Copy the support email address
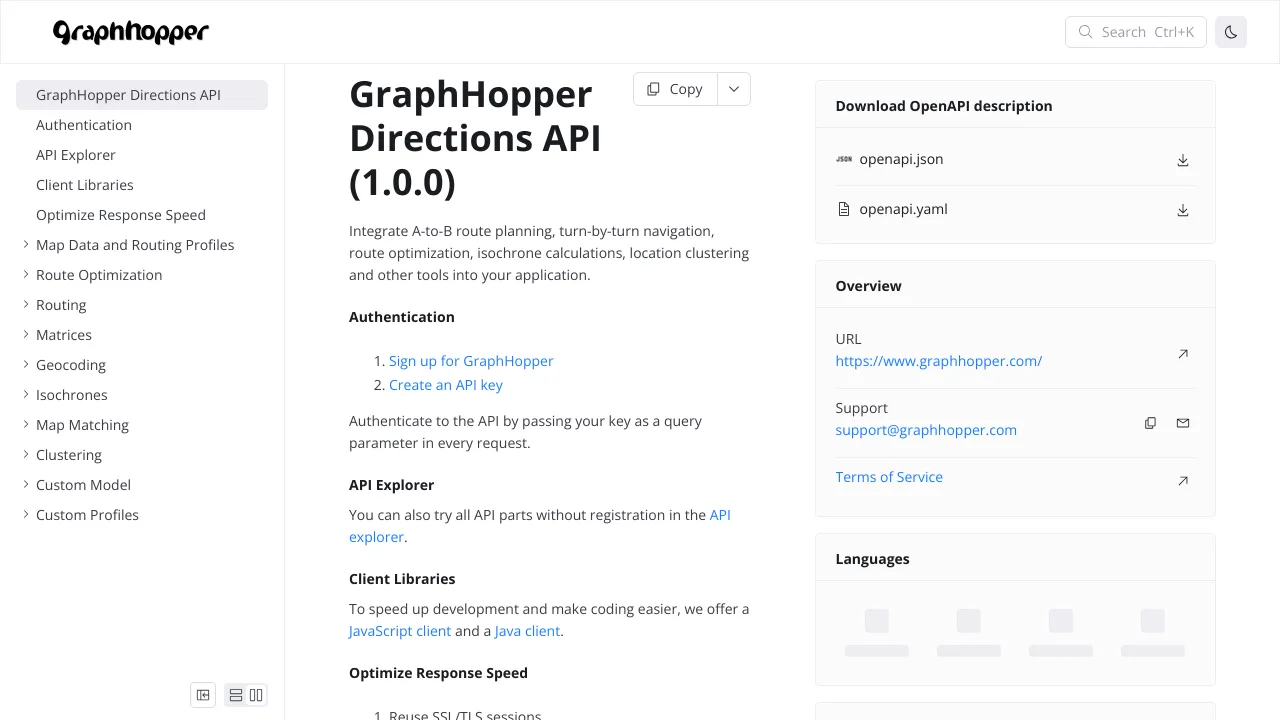1280x720 pixels. pos(1150,423)
